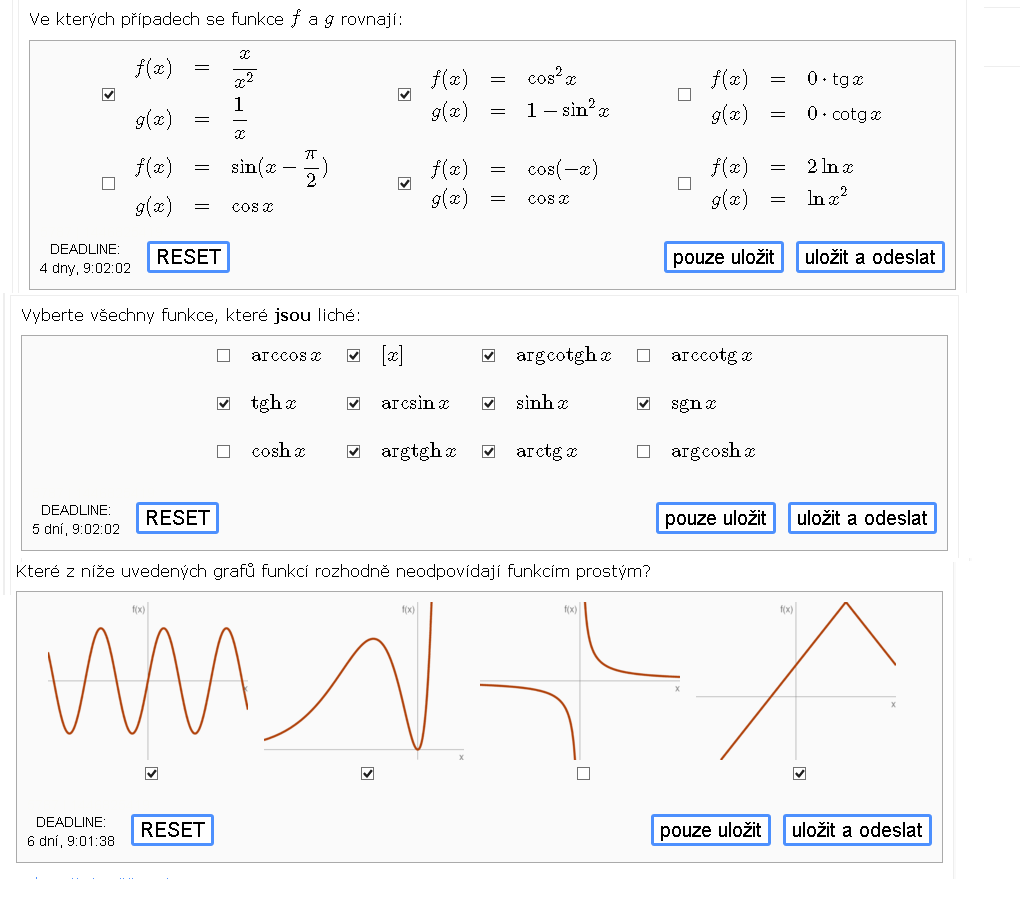Image resolution: width=1020 pixels, height=897 pixels.
Task: Click 'uložit a odeslat' in the odd functions question
Action: [862, 518]
